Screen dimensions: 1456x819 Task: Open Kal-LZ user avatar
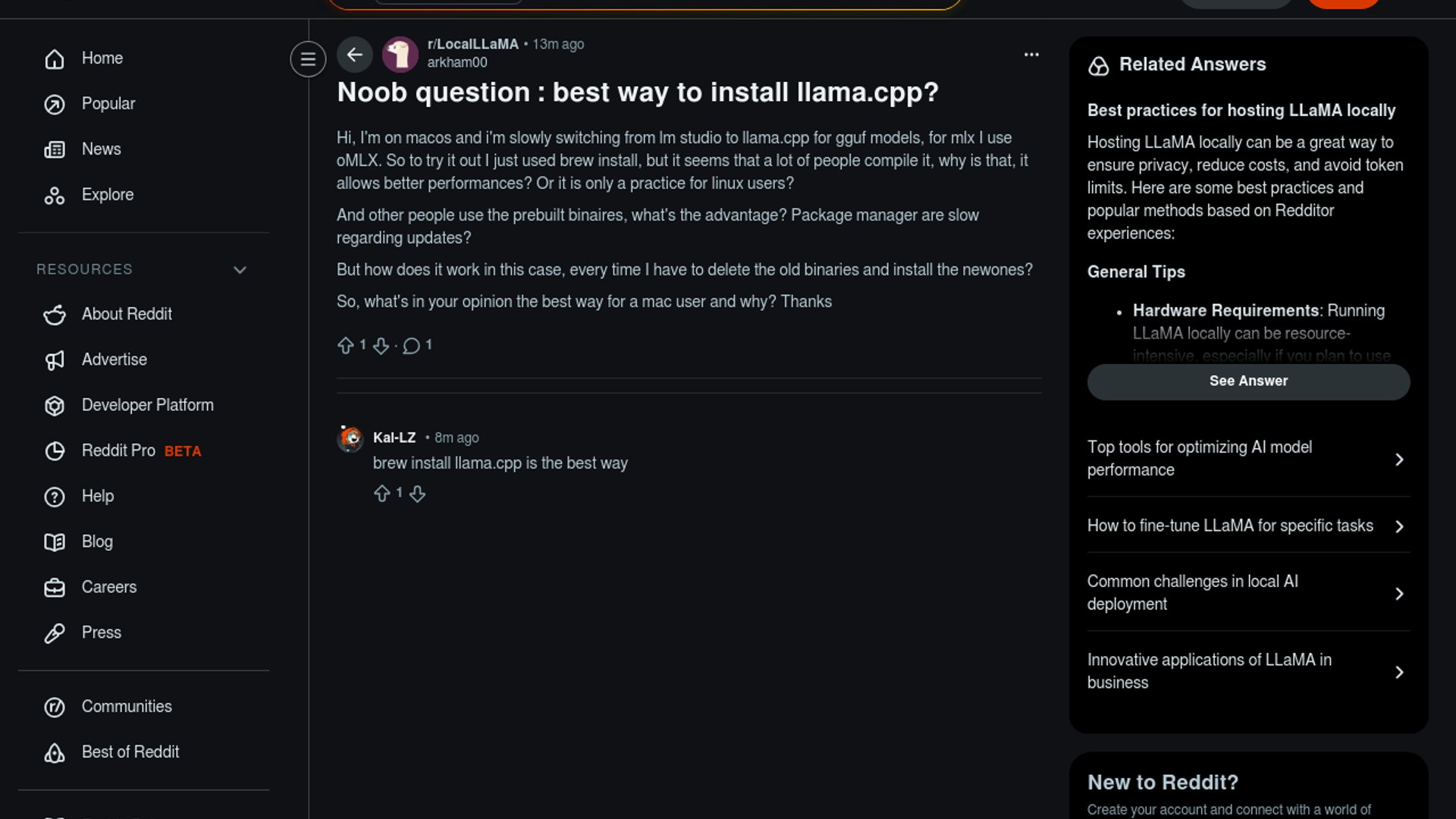pos(350,438)
